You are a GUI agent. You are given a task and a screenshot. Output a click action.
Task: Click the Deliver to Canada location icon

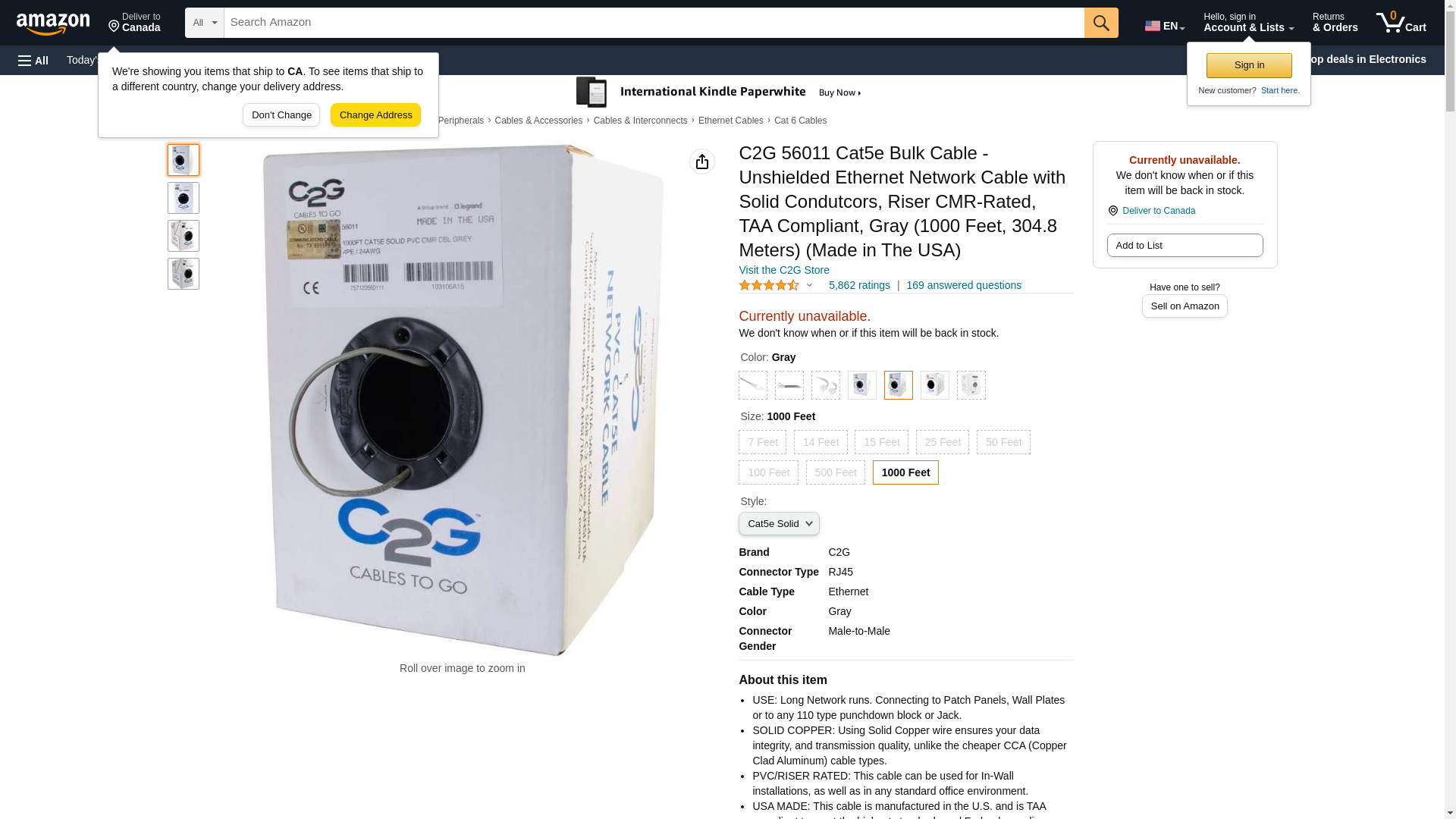pyautogui.click(x=114, y=27)
